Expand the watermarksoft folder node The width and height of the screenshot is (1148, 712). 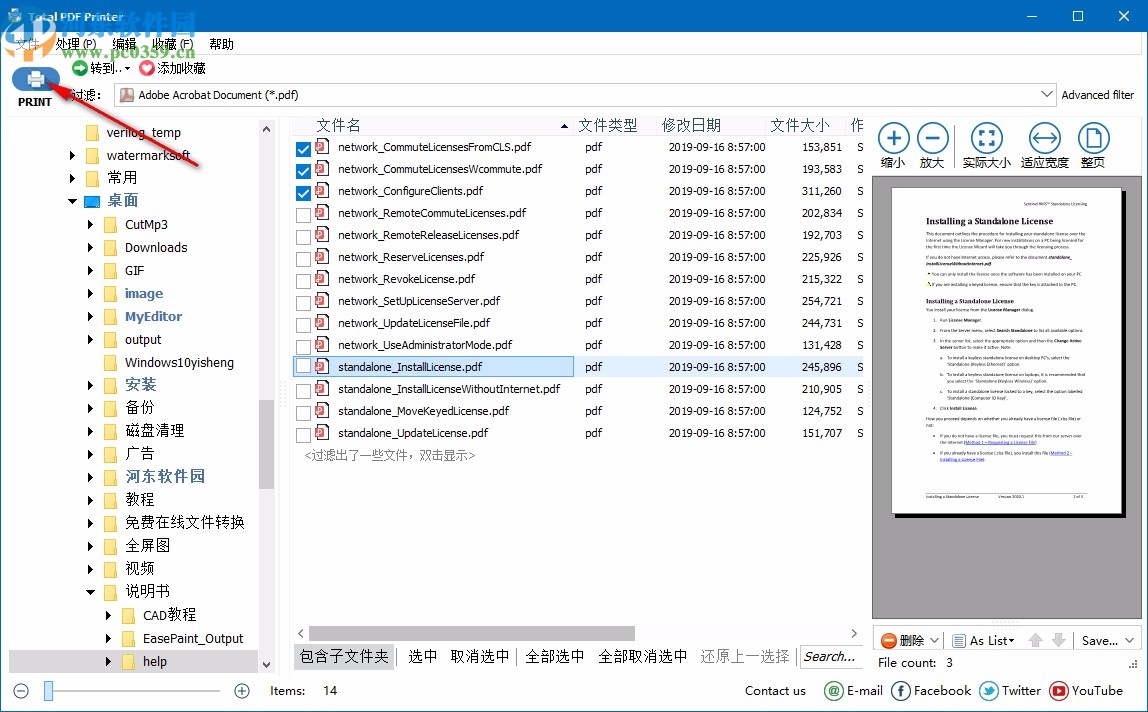[x=72, y=155]
